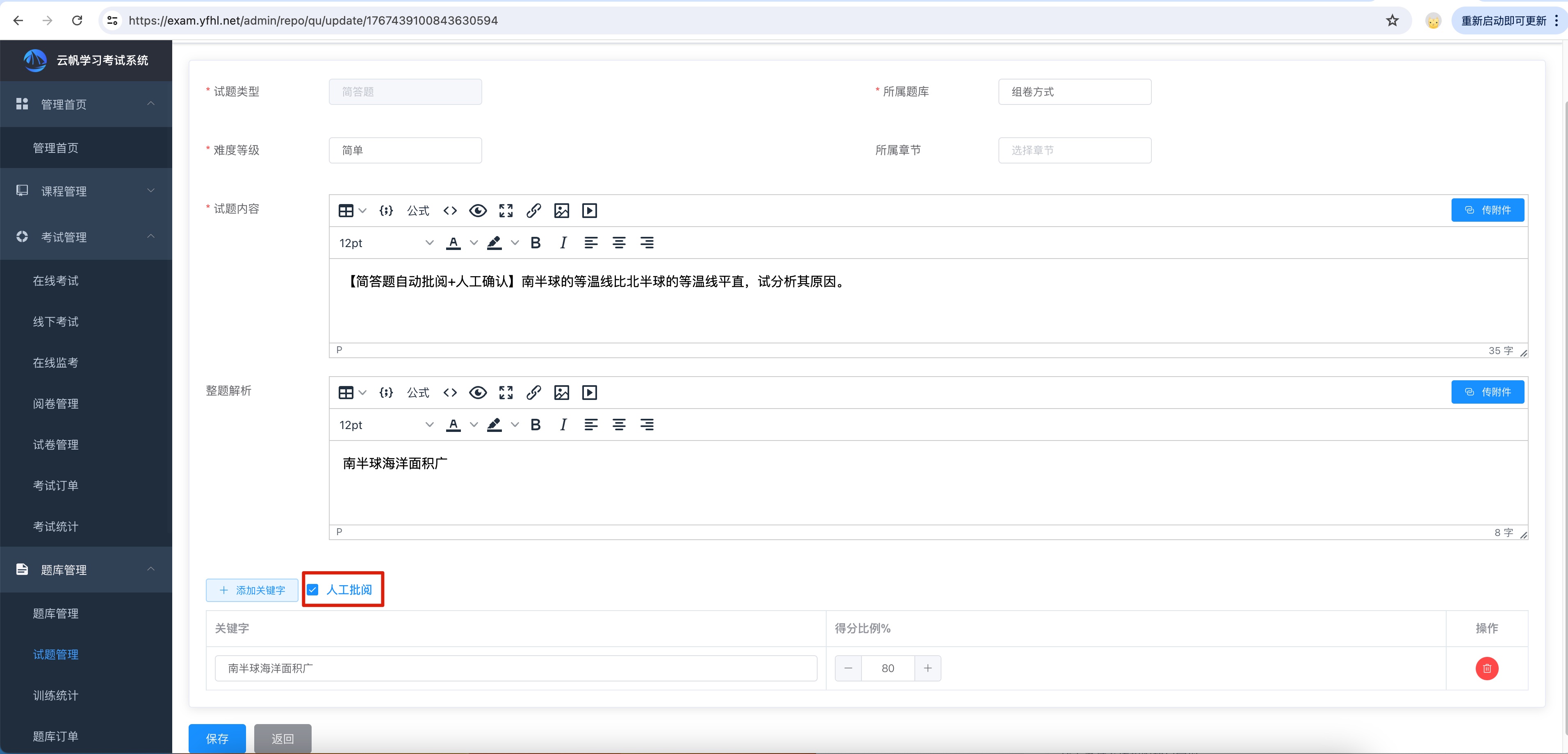The image size is (1568, 754).
Task: Insert image in 试题内容 editor
Action: (562, 211)
